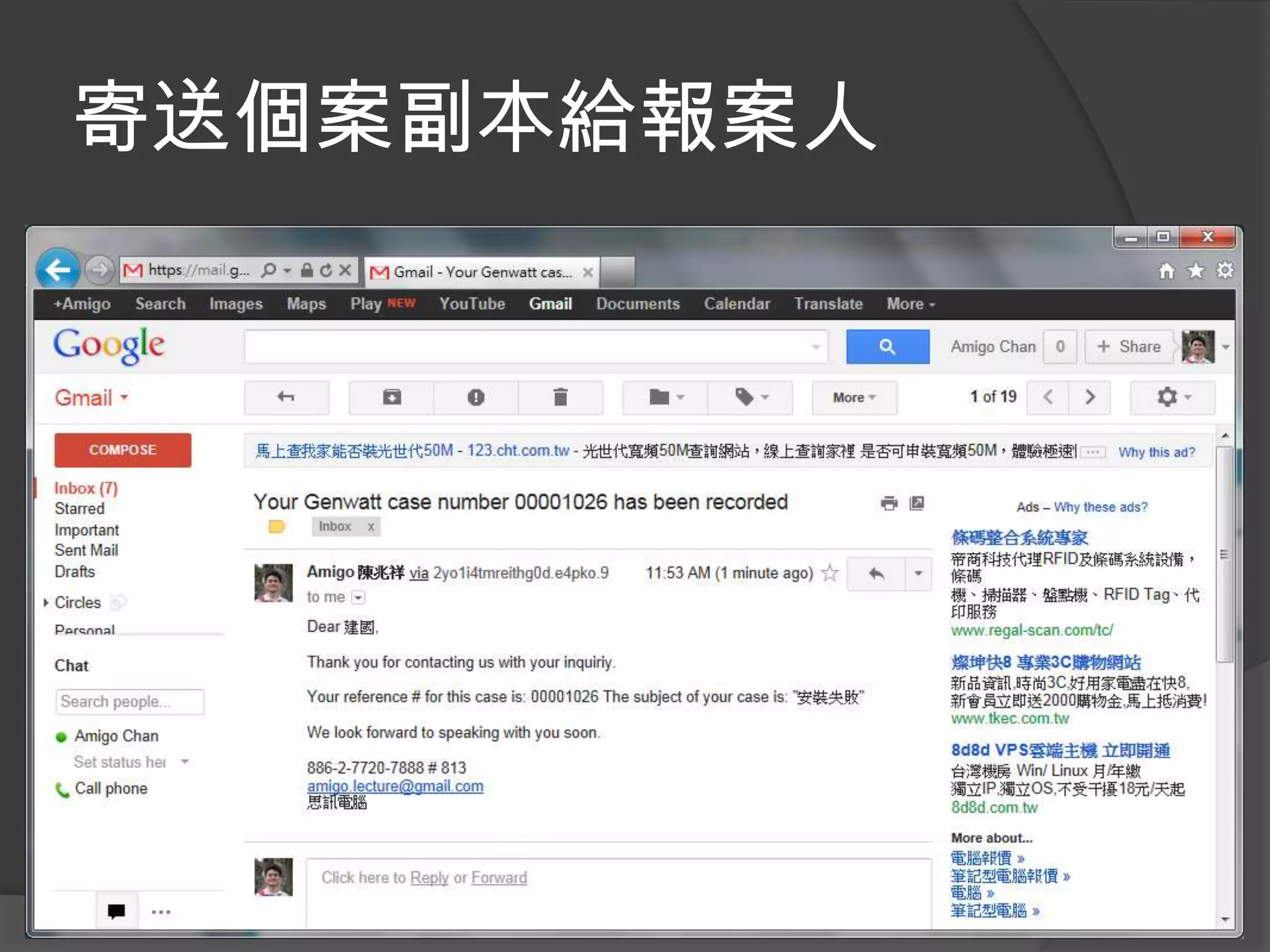Viewport: 1270px width, 952px height.
Task: Click the browser forward arrow button
Action: [x=99, y=270]
